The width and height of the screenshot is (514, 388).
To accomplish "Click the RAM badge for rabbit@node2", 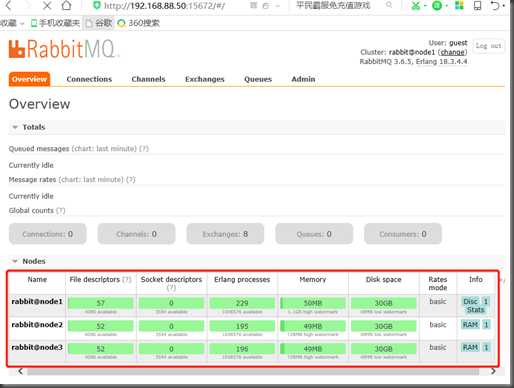I will (x=470, y=324).
